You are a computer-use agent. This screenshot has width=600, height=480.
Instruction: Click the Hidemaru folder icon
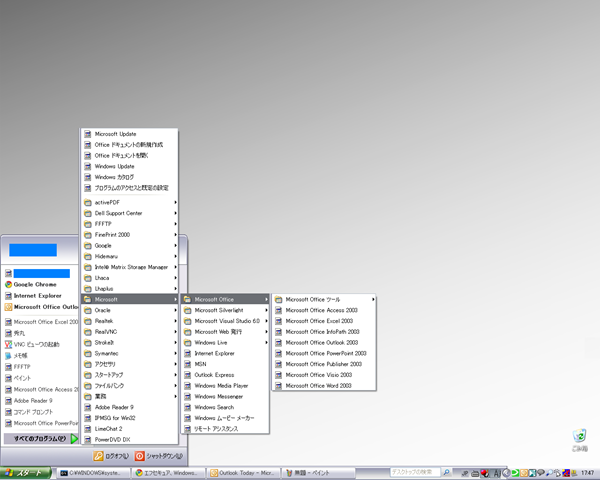click(x=88, y=256)
